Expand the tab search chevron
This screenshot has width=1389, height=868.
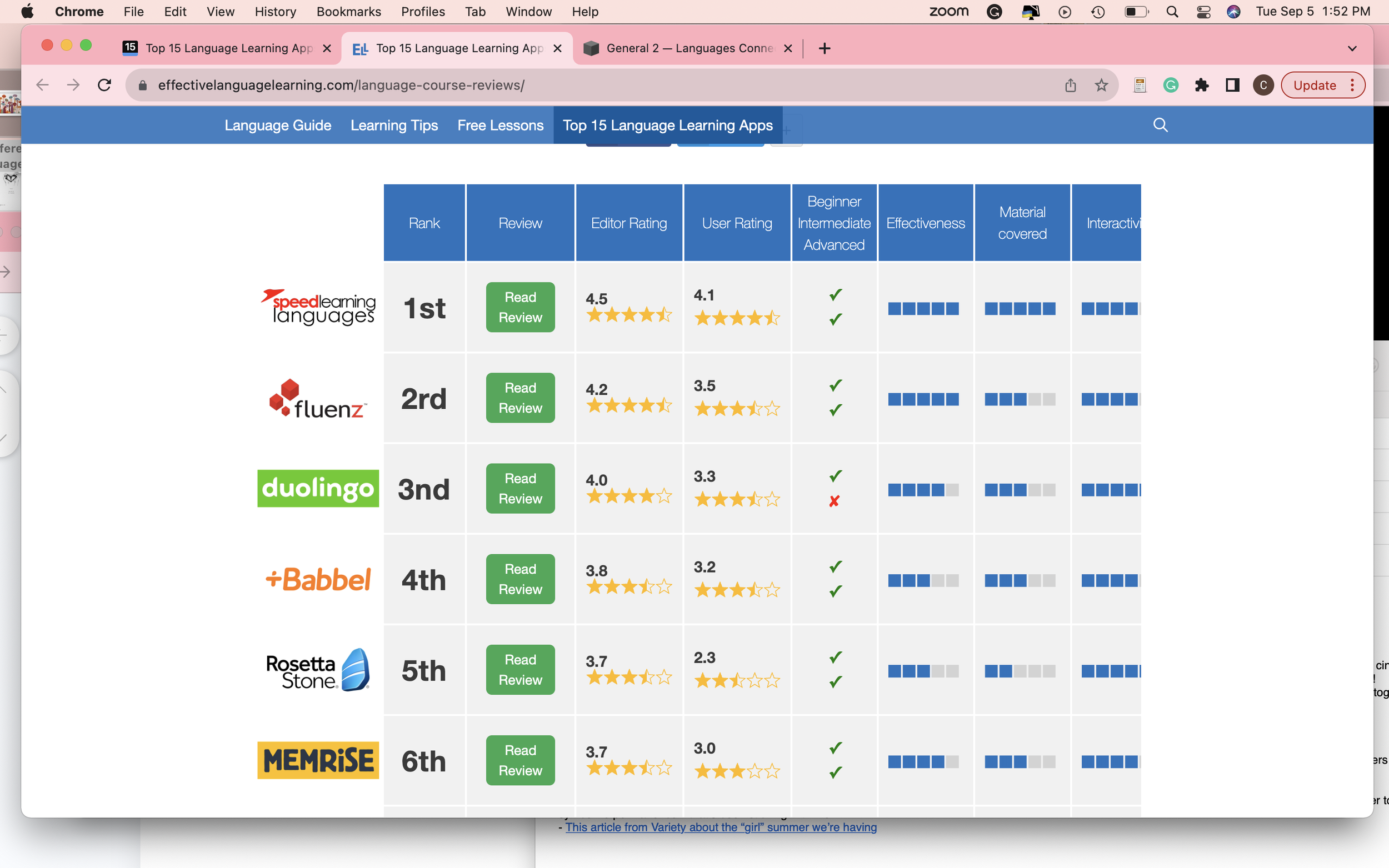pos(1352,48)
